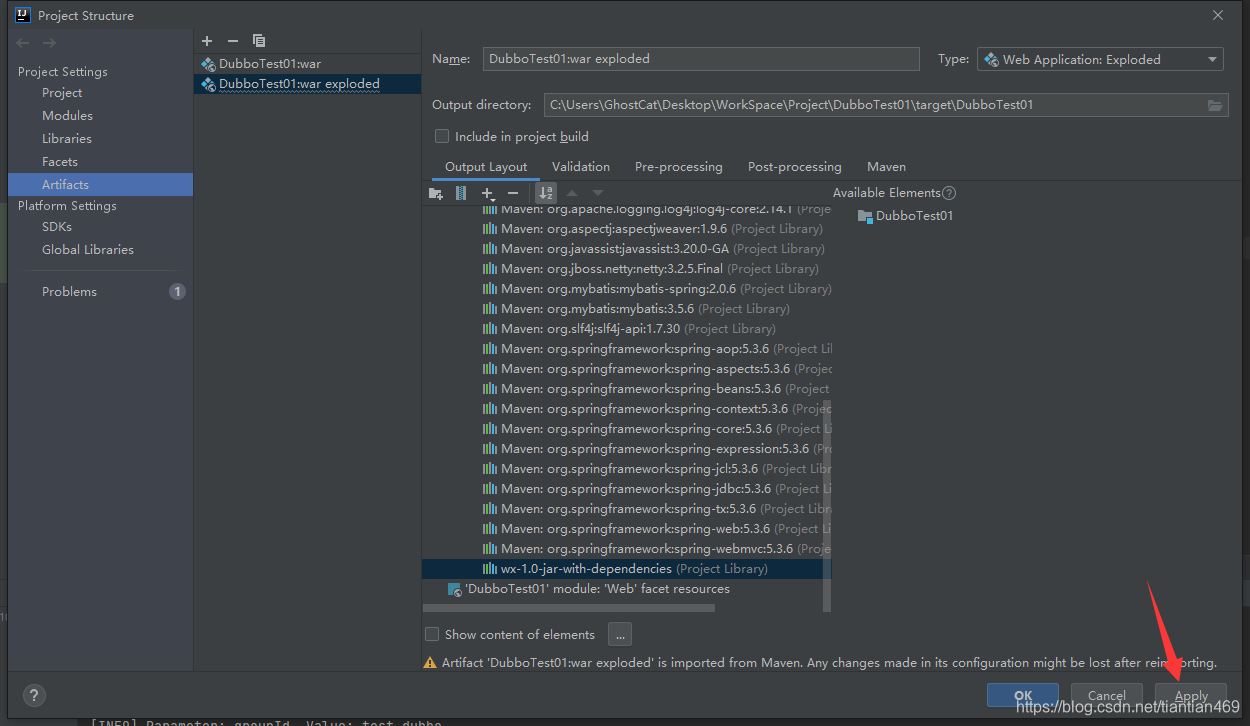Open Problems section
Image resolution: width=1250 pixels, height=726 pixels.
(70, 292)
